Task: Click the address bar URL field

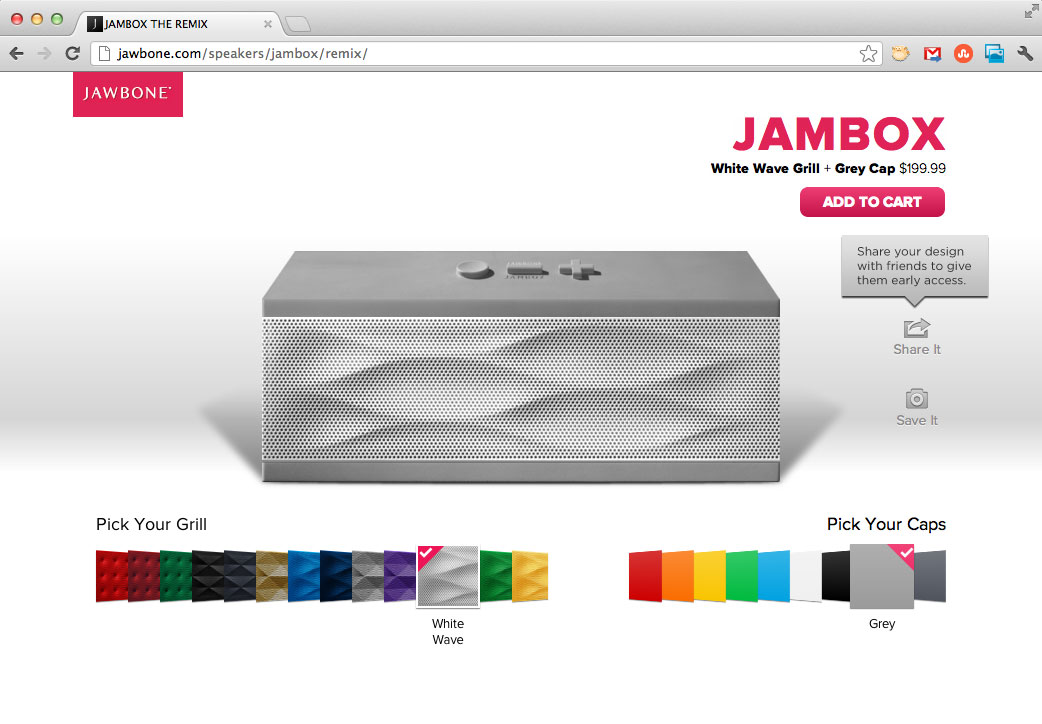Action: [x=478, y=54]
